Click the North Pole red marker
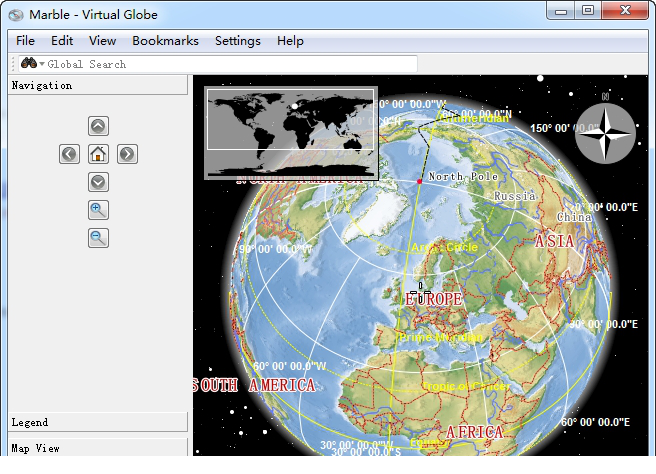The width and height of the screenshot is (656, 474). 420,181
